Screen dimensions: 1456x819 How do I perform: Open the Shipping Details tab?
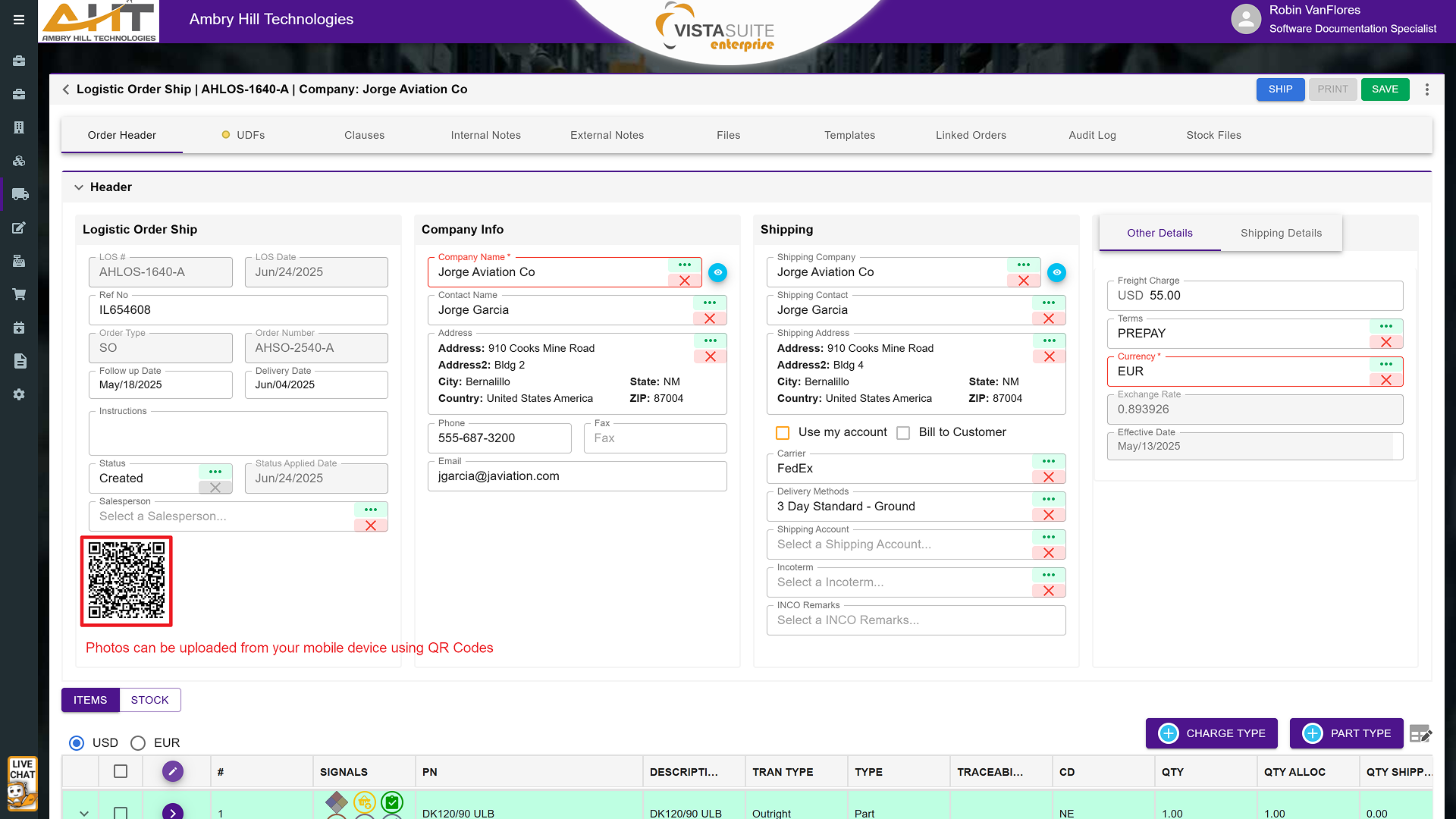coord(1281,233)
